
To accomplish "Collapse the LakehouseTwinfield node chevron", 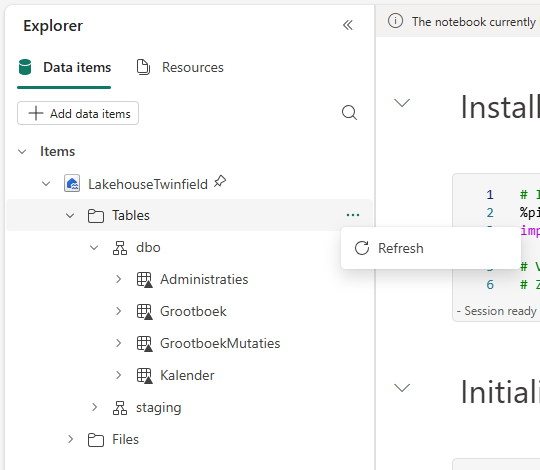I will pos(46,184).
